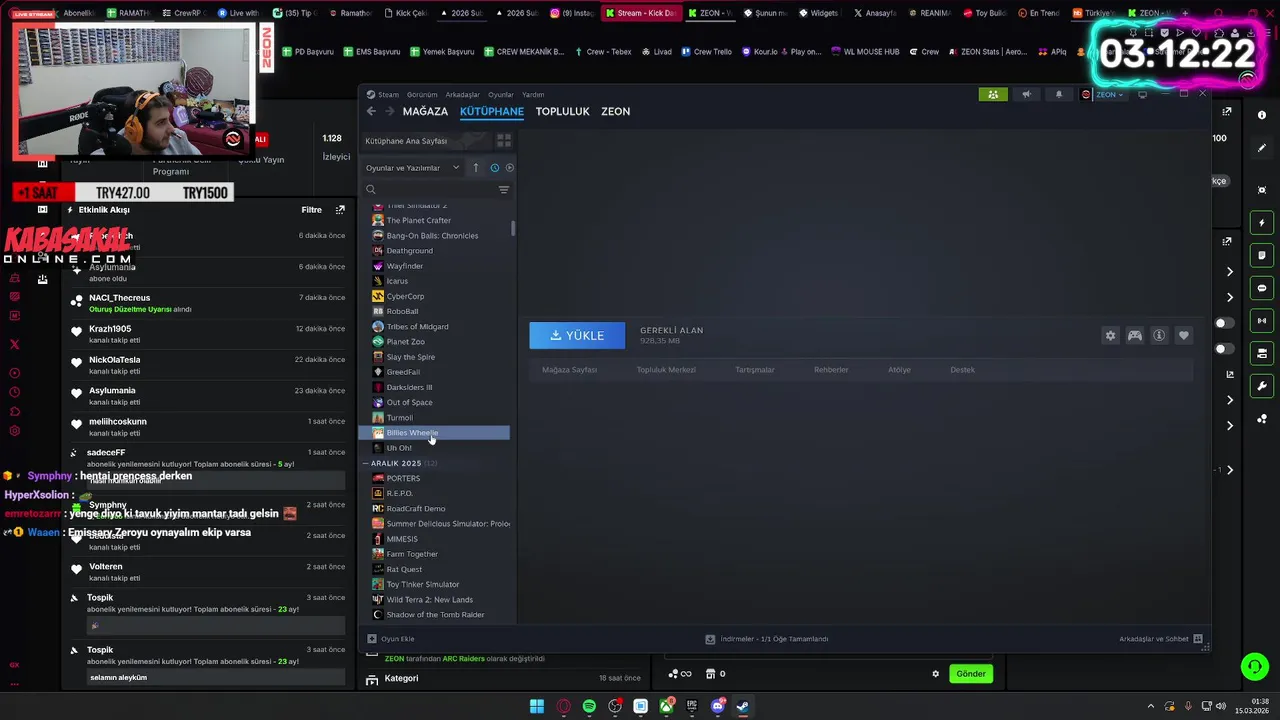
Task: Open Steam menu in menu bar
Action: [388, 94]
